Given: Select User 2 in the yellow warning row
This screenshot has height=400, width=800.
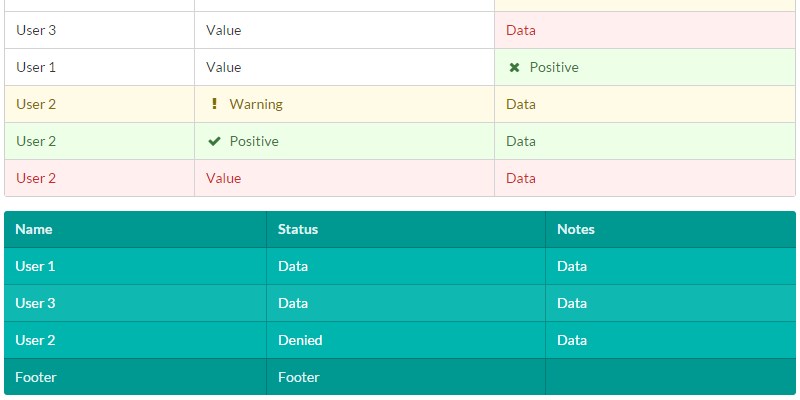Looking at the screenshot, I should (36, 104).
